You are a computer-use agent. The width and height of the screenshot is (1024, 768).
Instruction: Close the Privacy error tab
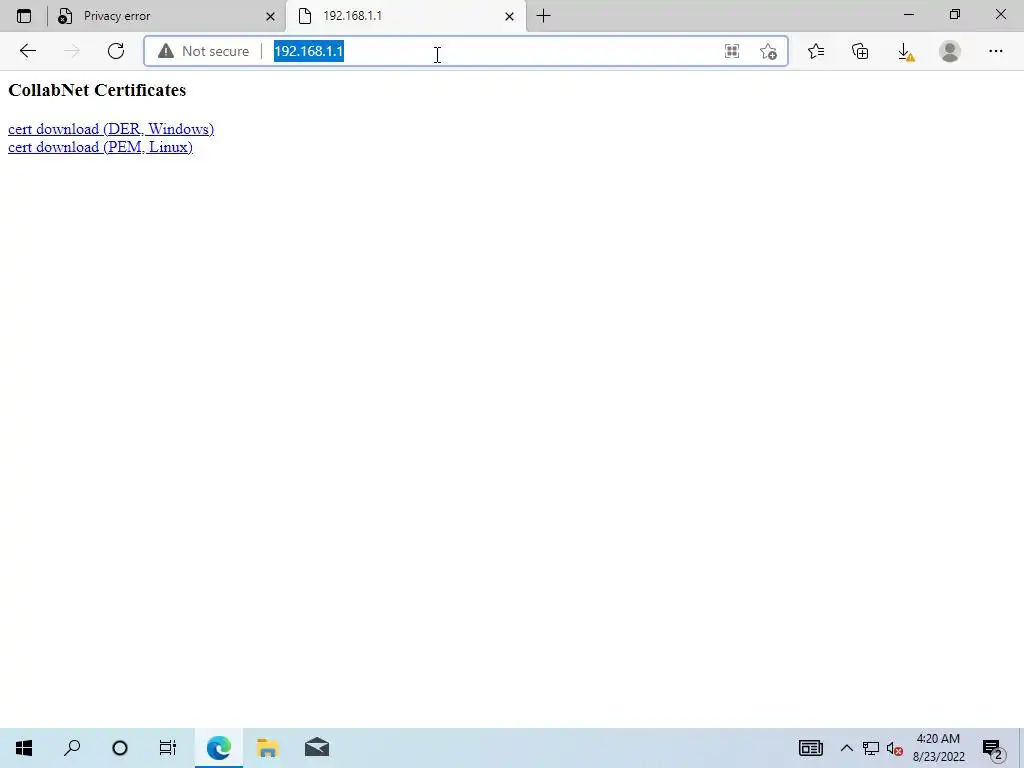270,16
